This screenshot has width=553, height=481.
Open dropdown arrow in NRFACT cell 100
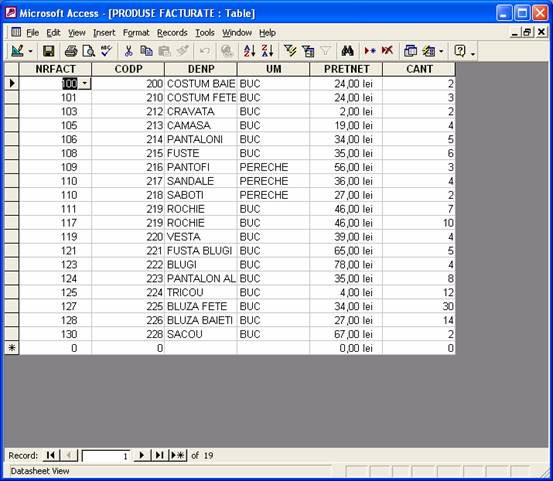[85, 84]
